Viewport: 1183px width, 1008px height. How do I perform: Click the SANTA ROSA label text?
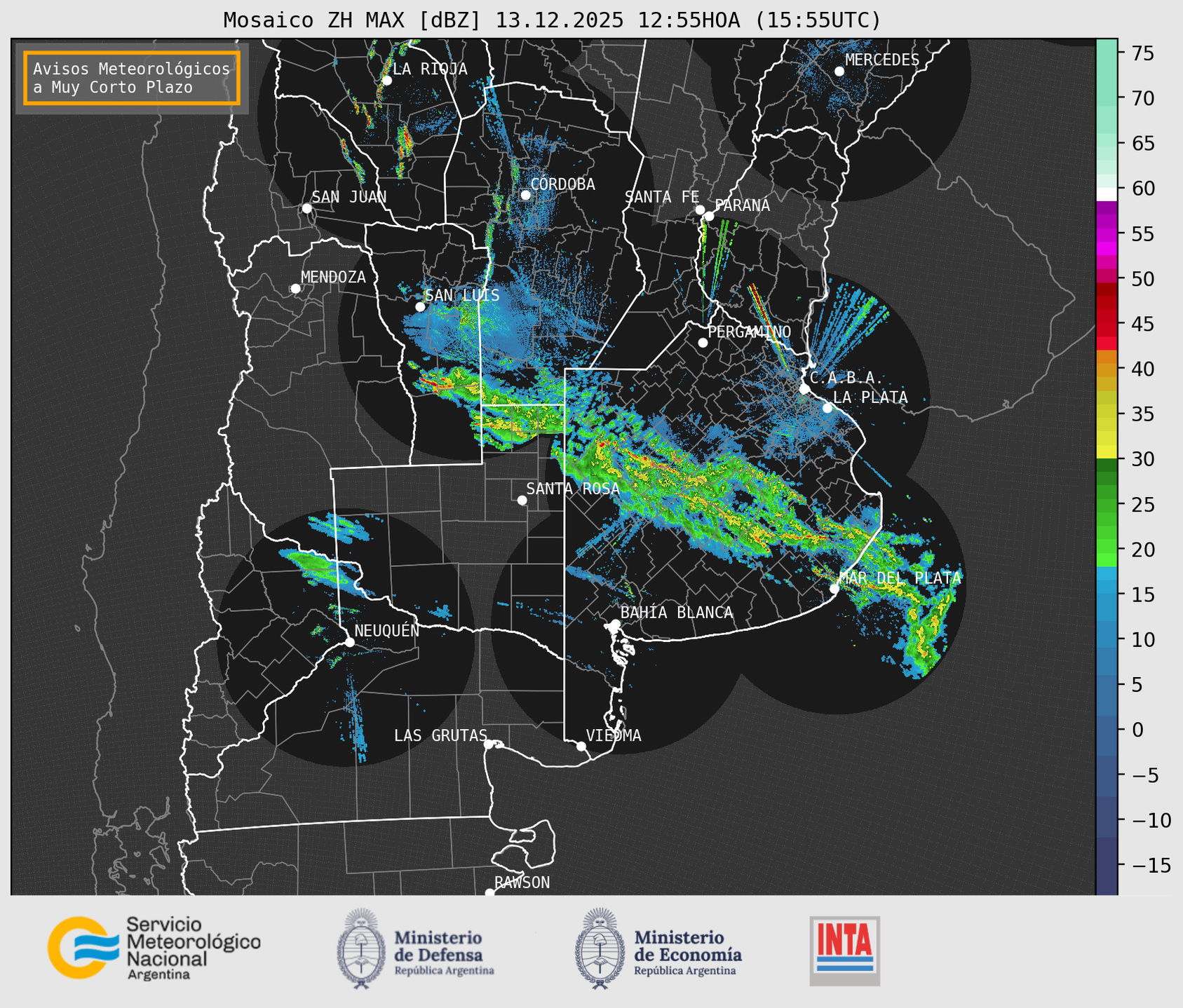[573, 489]
